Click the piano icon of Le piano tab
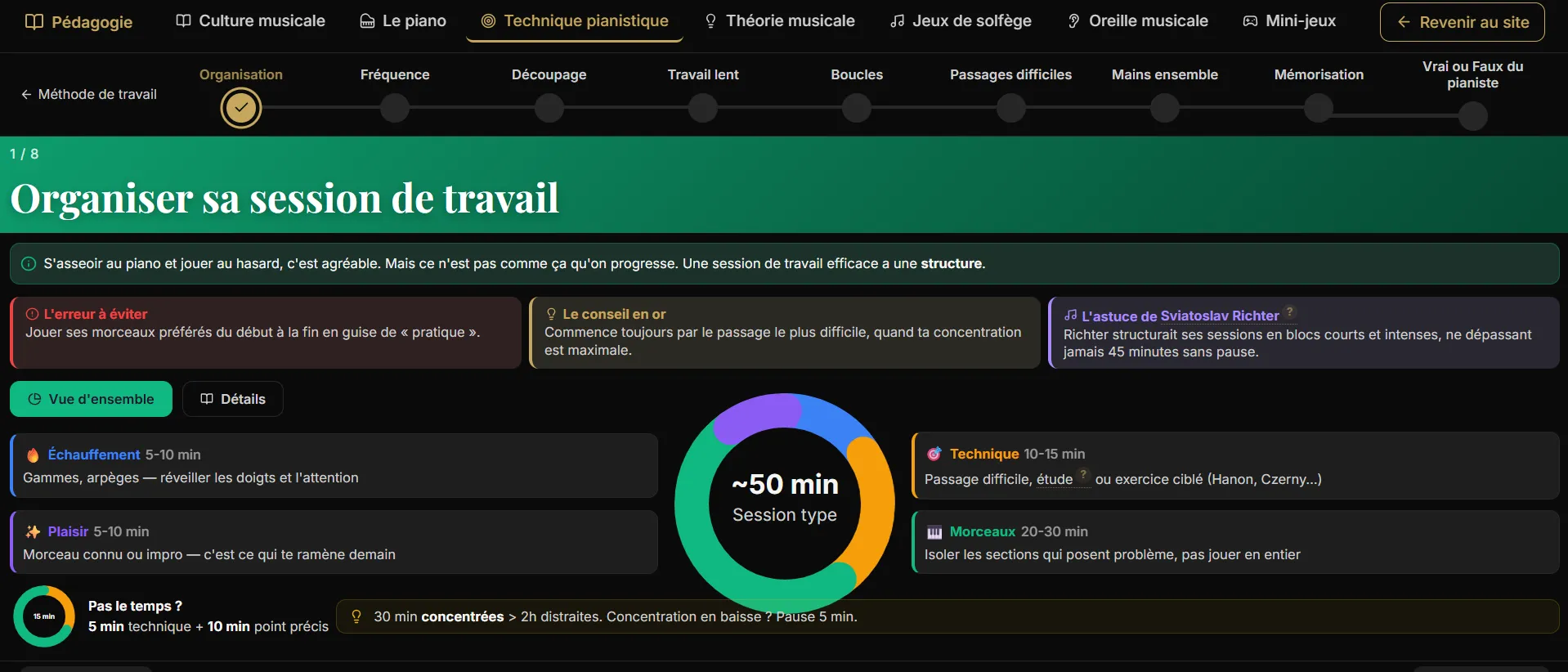The image size is (1568, 672). tap(368, 21)
